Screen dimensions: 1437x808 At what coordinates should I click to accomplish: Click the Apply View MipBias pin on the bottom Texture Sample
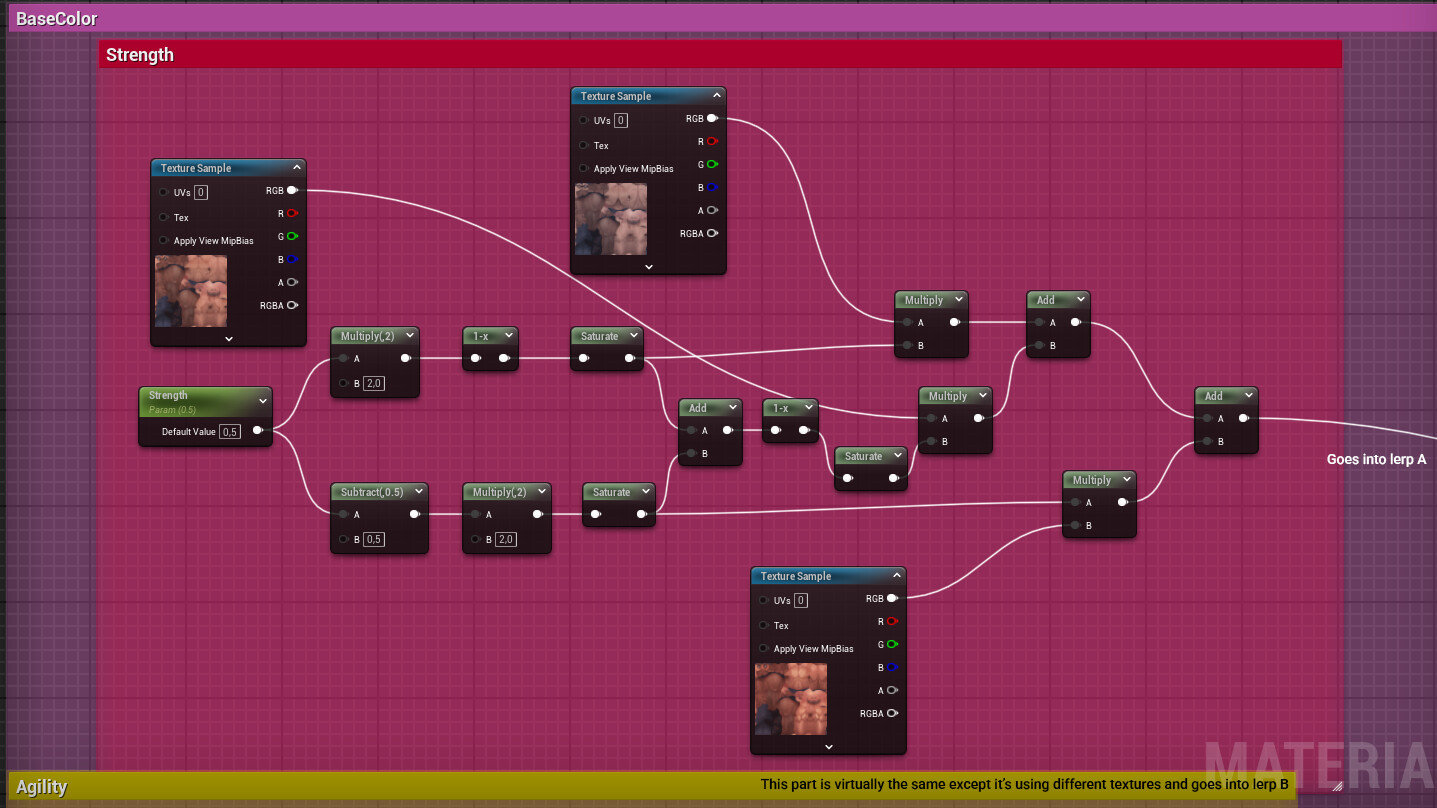point(763,648)
